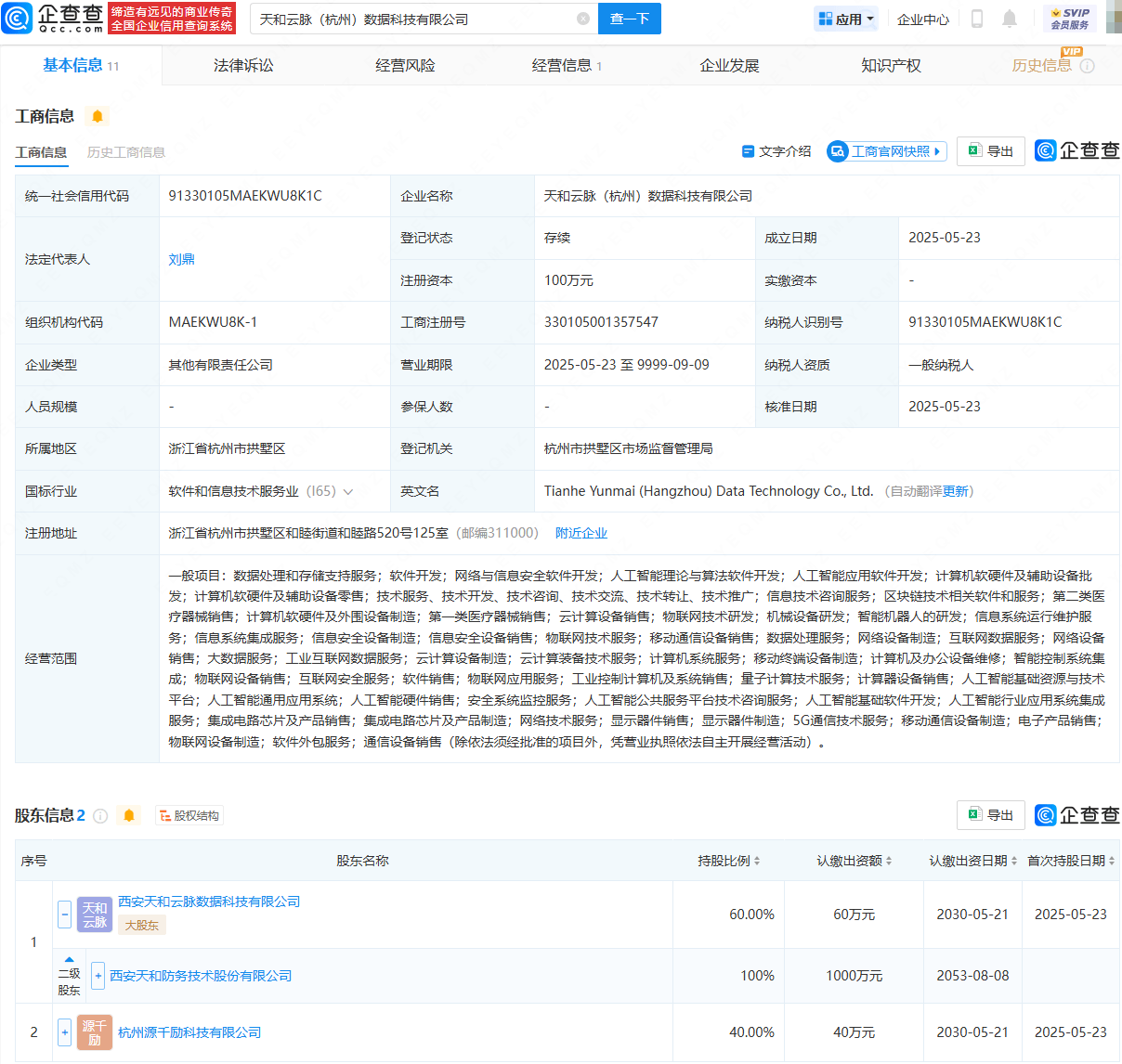Viewport: 1122px width, 1064px height.
Task: Click 登记机关 value 杭州市拱墅区市场监督管理局
Action: tap(629, 448)
